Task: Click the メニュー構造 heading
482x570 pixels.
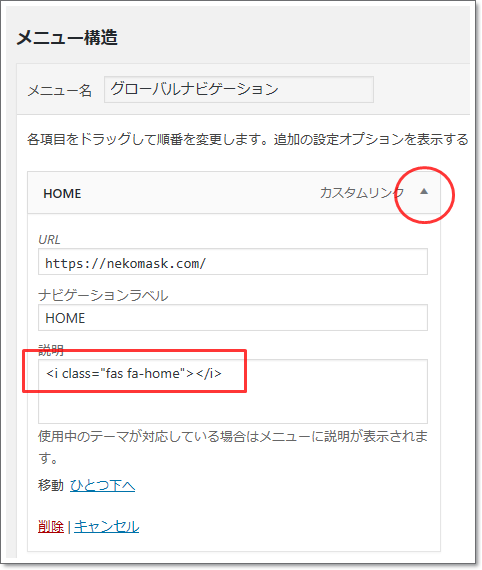Action: click(67, 37)
